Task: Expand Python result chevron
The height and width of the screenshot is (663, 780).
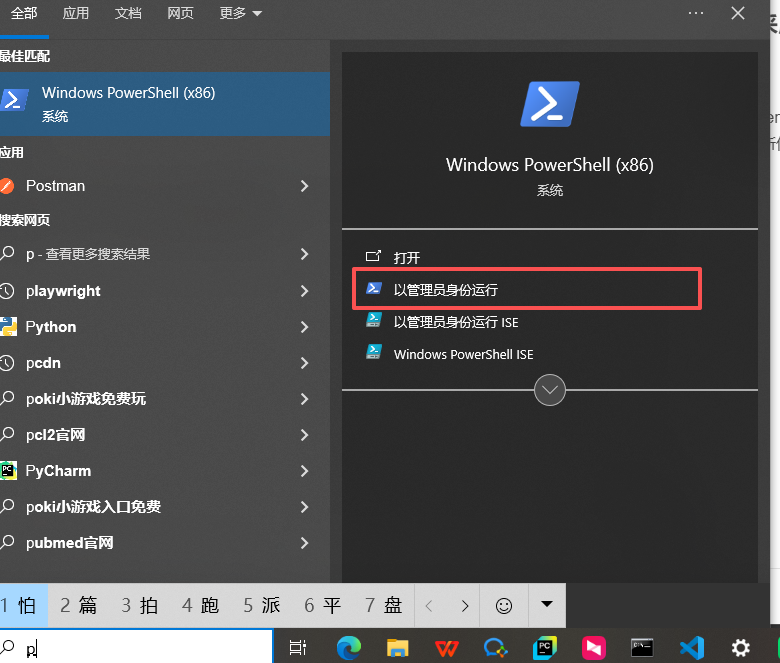Action: click(304, 327)
